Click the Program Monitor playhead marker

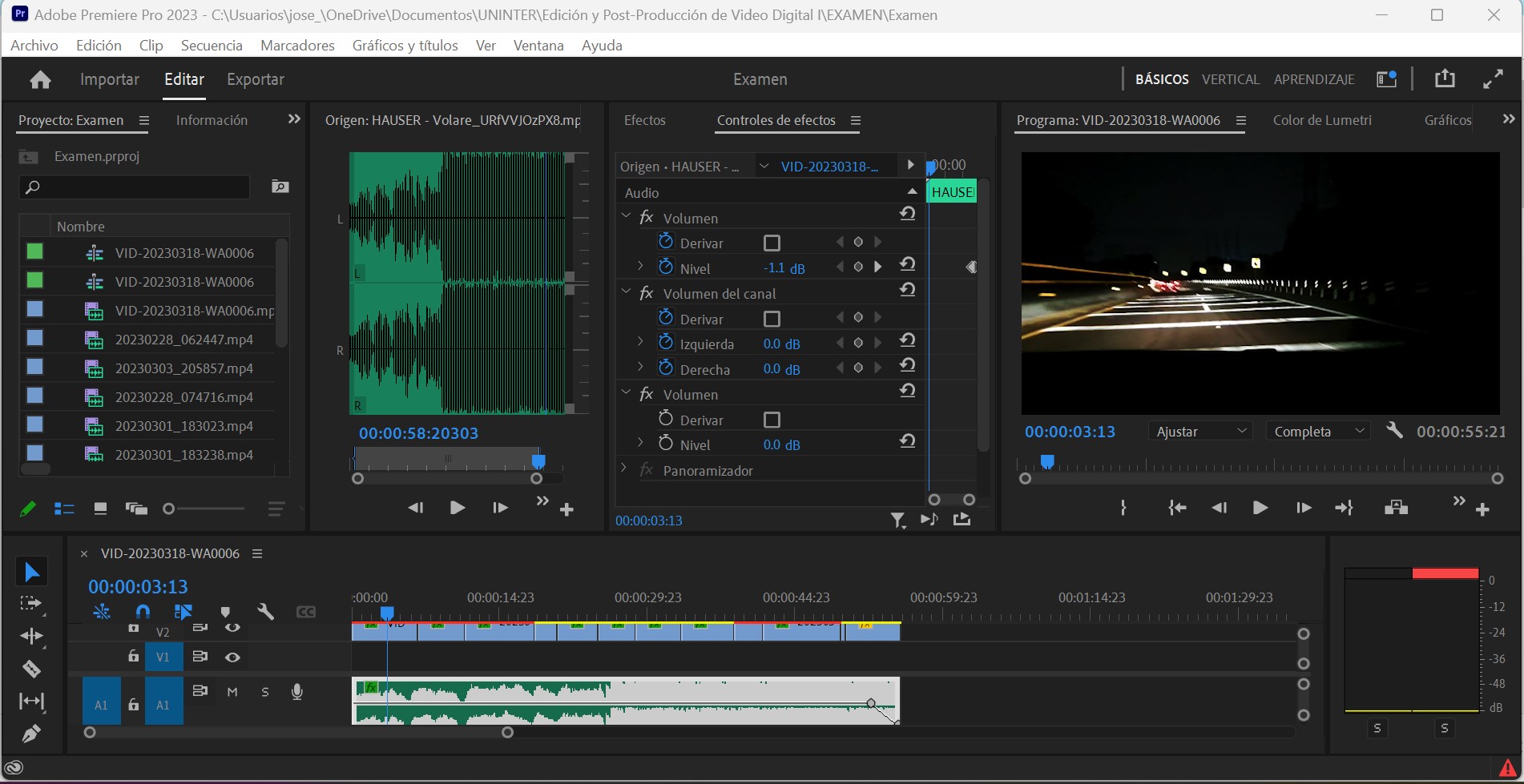(1046, 461)
